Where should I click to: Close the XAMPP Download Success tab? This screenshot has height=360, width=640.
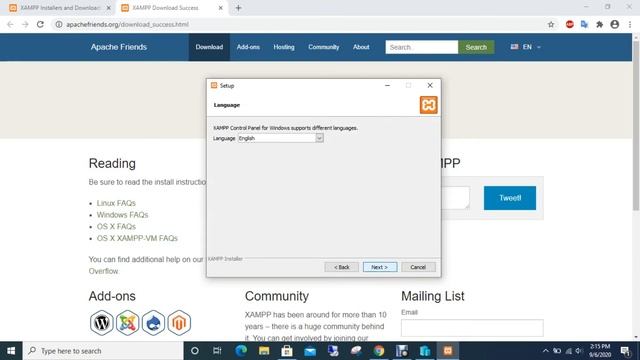click(220, 8)
